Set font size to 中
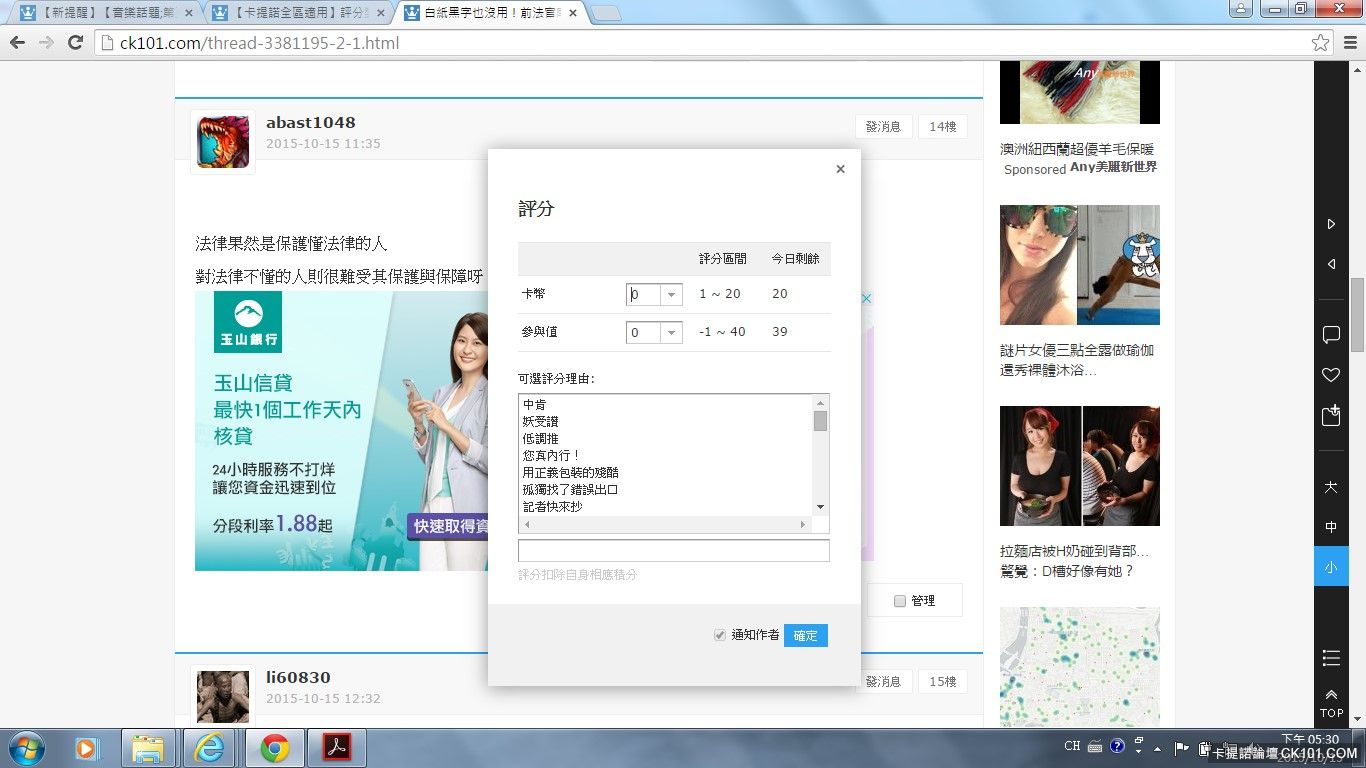 coord(1331,527)
